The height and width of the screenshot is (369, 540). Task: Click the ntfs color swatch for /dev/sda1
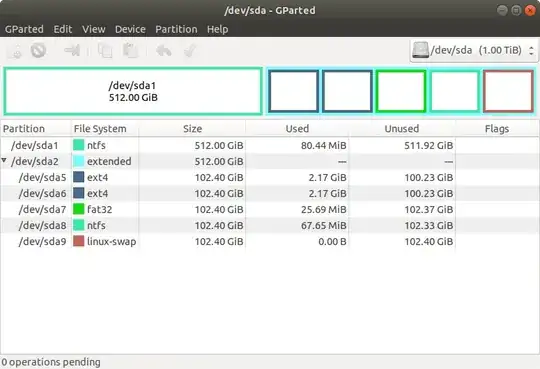(79, 145)
